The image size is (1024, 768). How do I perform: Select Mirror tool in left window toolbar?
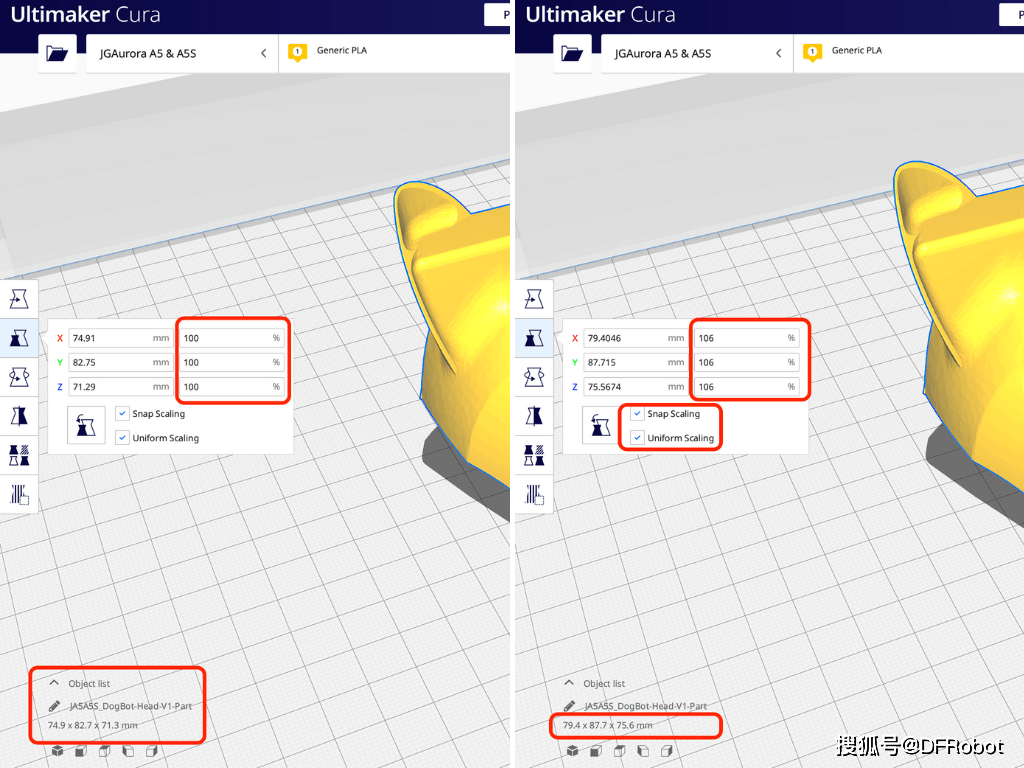(x=19, y=416)
